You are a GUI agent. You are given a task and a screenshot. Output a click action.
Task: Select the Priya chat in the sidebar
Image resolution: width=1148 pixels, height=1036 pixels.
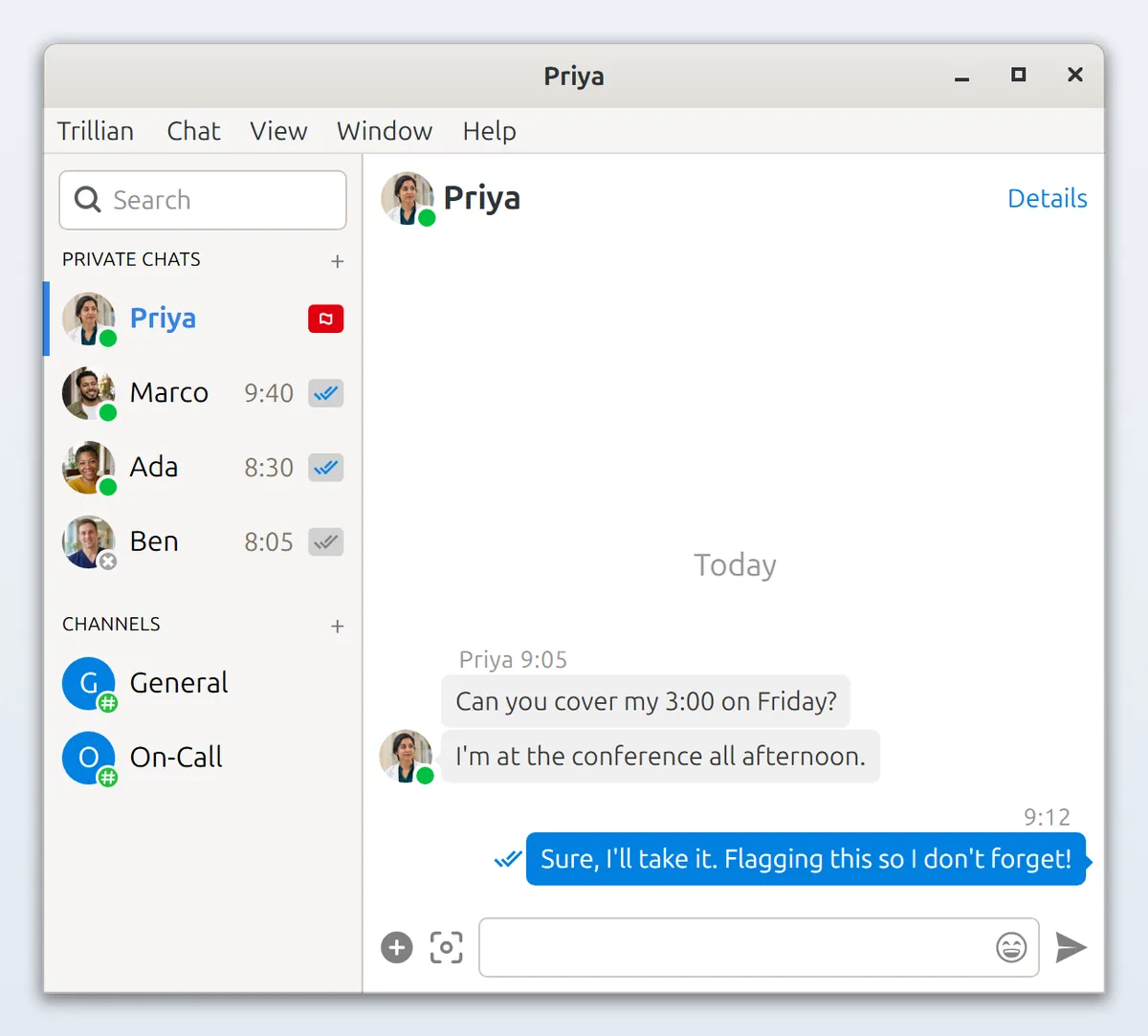(203, 319)
